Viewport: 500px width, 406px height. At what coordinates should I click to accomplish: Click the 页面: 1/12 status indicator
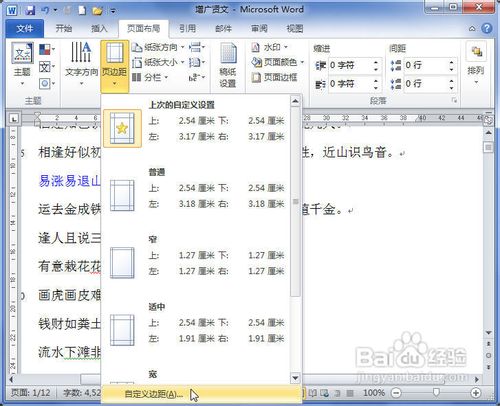[31, 393]
